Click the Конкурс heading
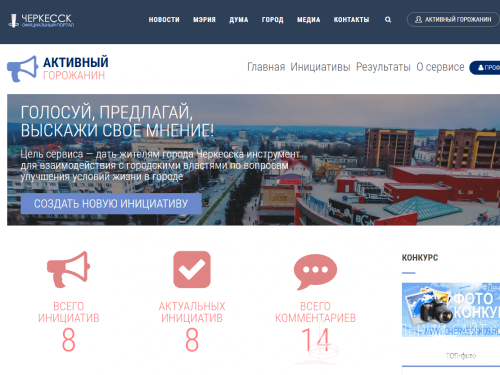 click(x=420, y=258)
